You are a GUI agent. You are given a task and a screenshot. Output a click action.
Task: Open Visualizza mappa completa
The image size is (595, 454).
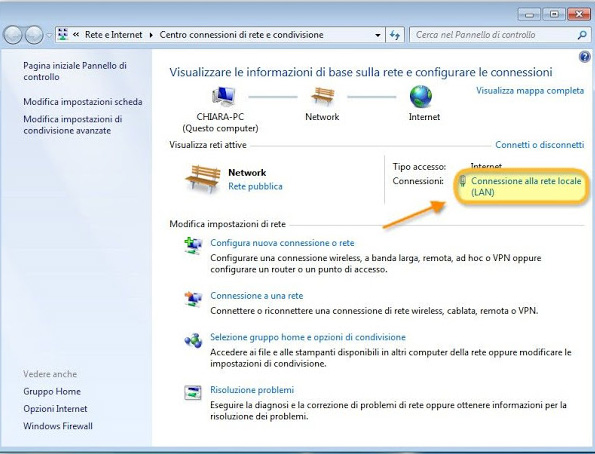tap(530, 91)
